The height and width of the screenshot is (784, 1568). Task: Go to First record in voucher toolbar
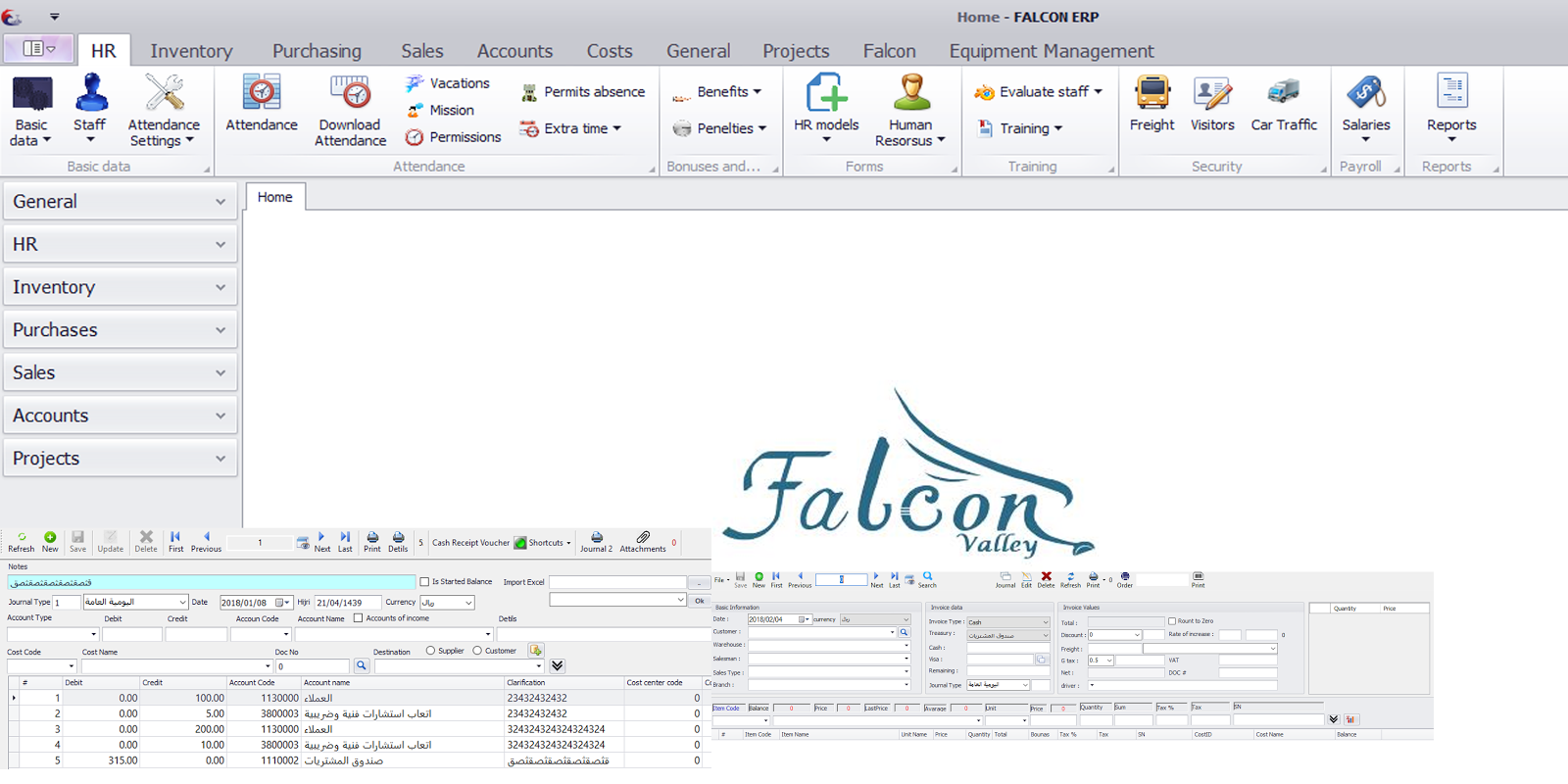(175, 542)
